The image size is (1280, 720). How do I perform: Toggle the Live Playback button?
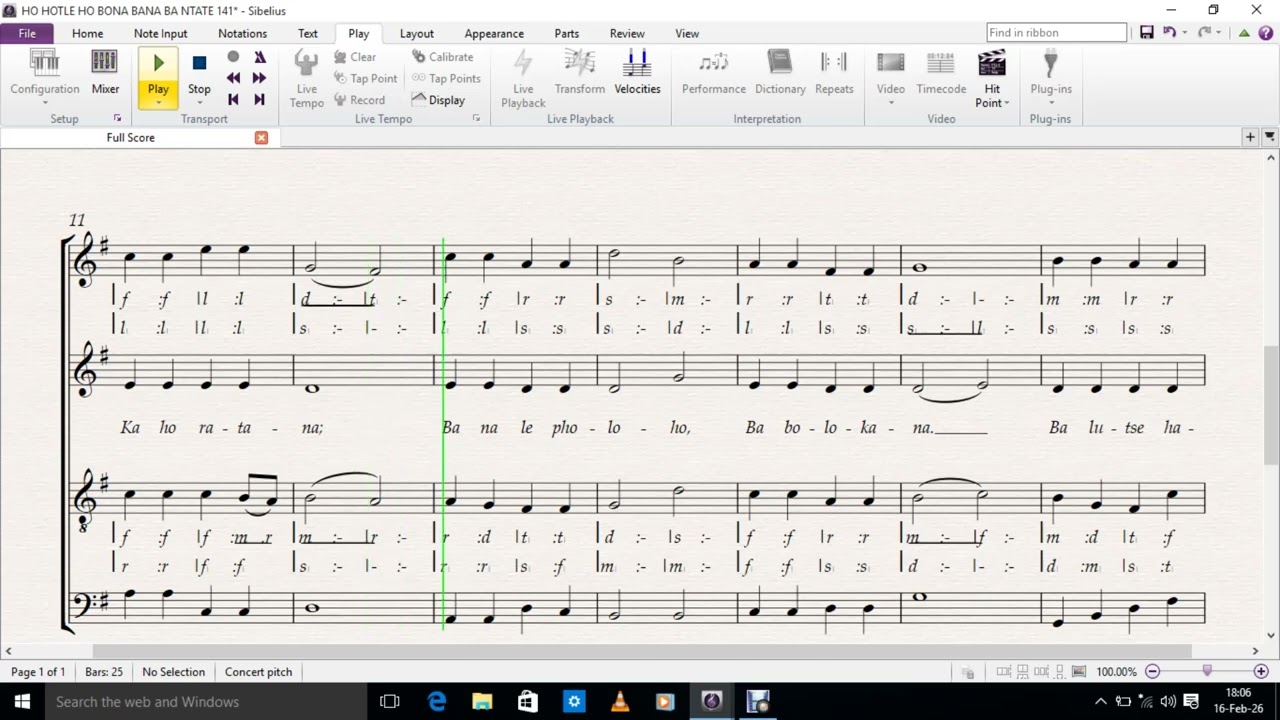pos(523,78)
